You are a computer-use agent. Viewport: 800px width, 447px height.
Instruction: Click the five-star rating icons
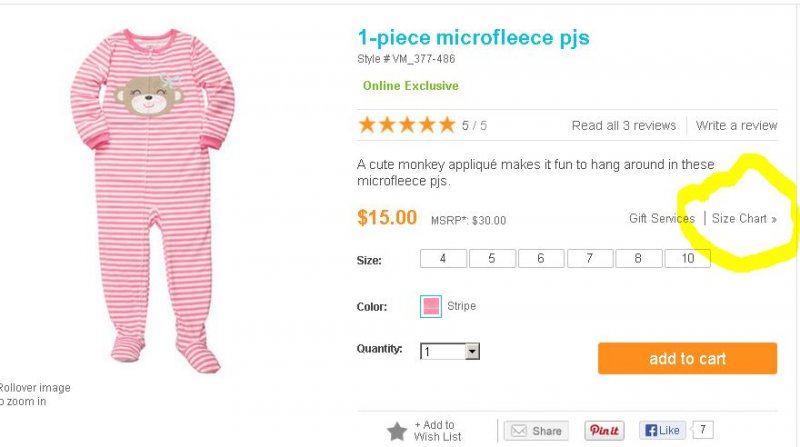coord(406,125)
